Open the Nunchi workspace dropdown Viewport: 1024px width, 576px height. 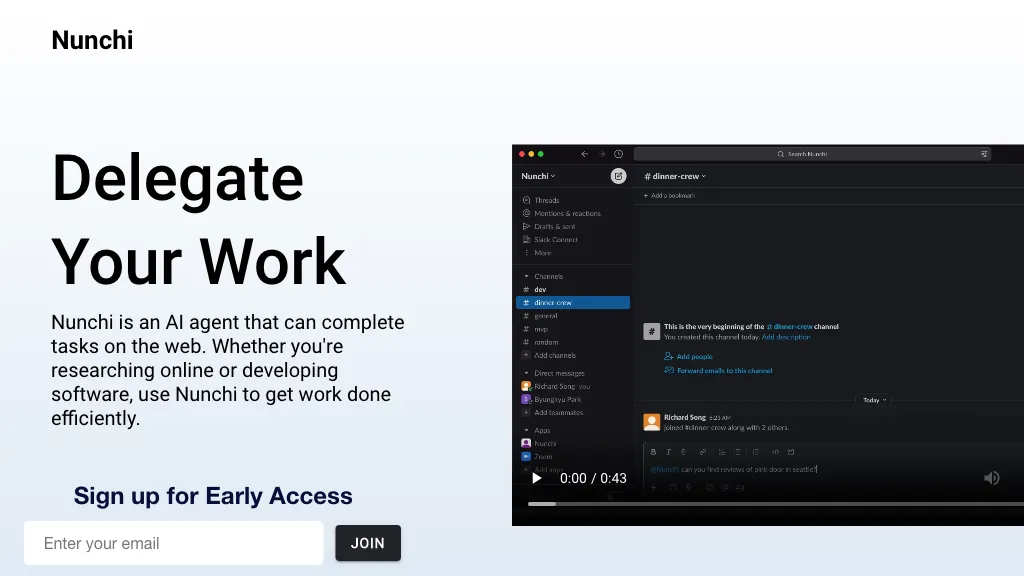(x=538, y=176)
